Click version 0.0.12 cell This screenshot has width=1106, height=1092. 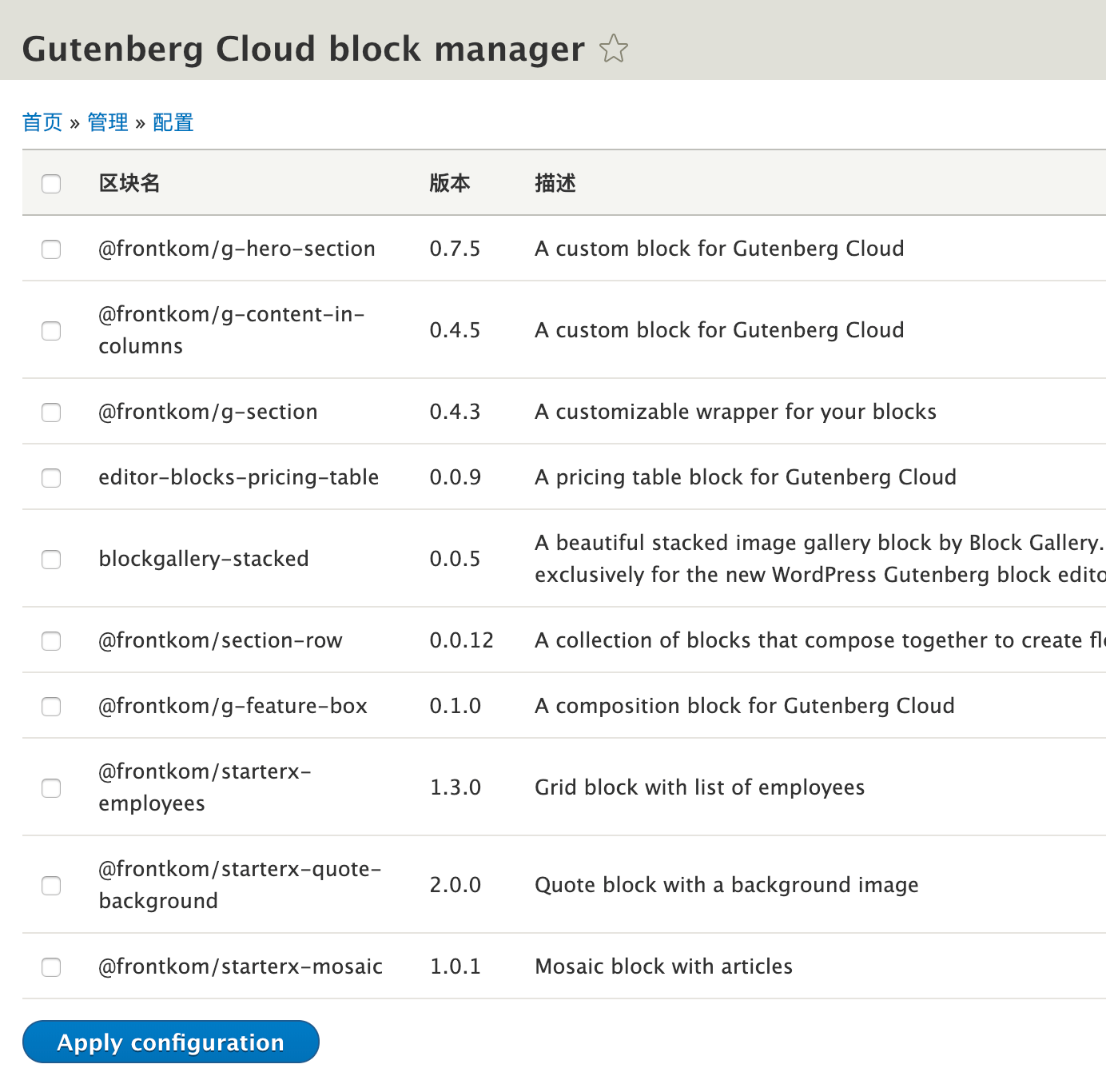click(x=462, y=640)
